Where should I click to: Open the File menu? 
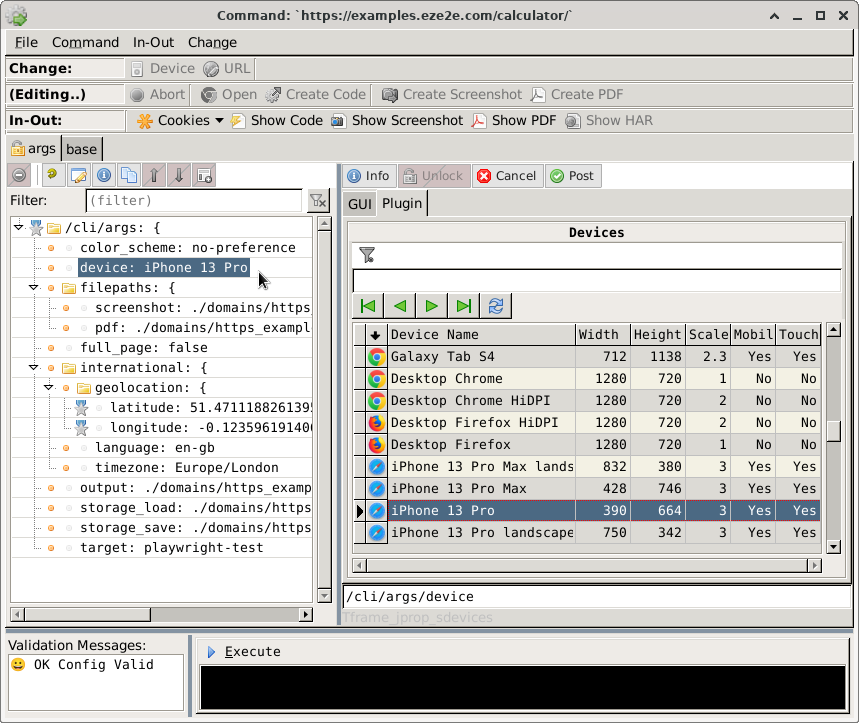tap(26, 42)
